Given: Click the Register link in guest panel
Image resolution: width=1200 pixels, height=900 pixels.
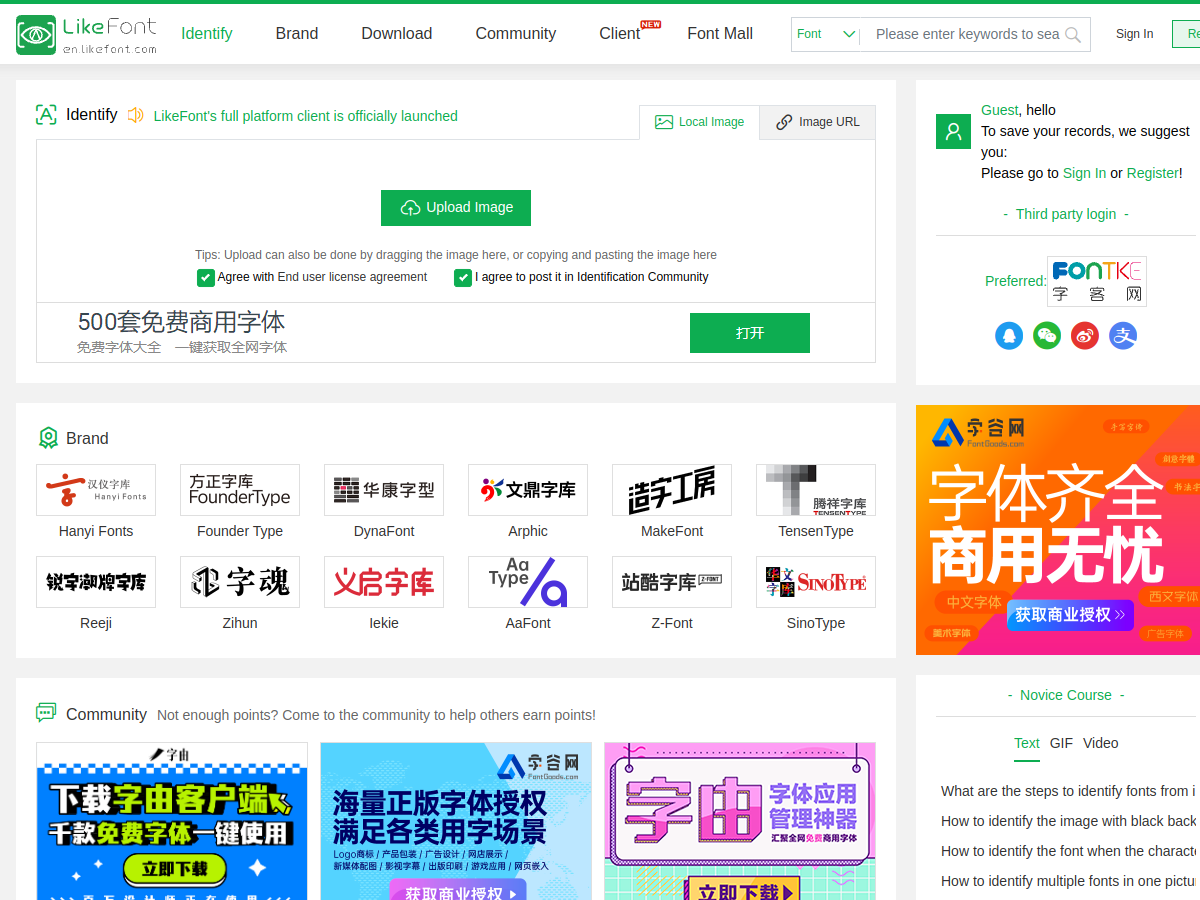Looking at the screenshot, I should pos(1153,173).
